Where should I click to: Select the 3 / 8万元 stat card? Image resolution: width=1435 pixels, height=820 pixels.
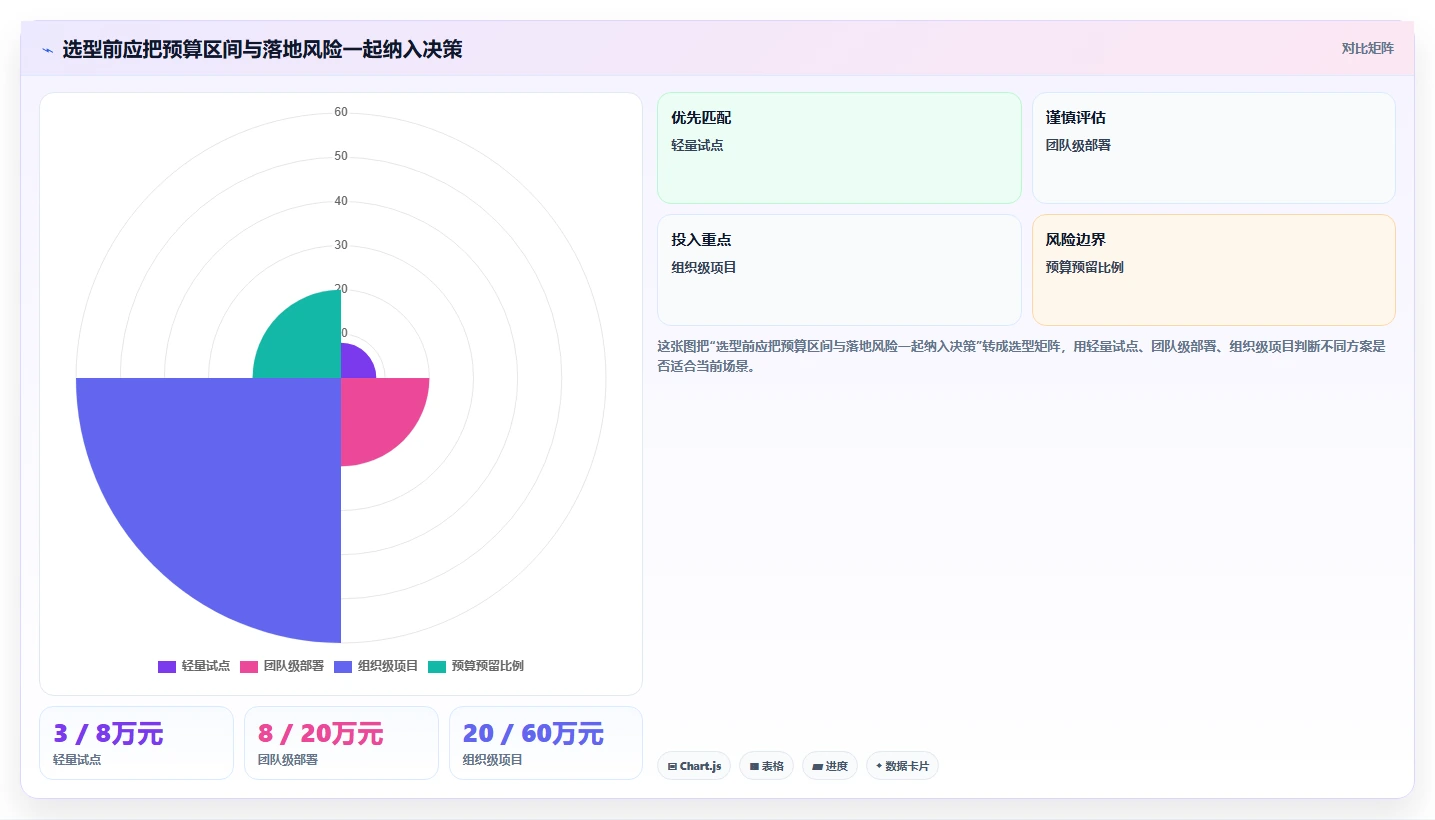point(136,743)
